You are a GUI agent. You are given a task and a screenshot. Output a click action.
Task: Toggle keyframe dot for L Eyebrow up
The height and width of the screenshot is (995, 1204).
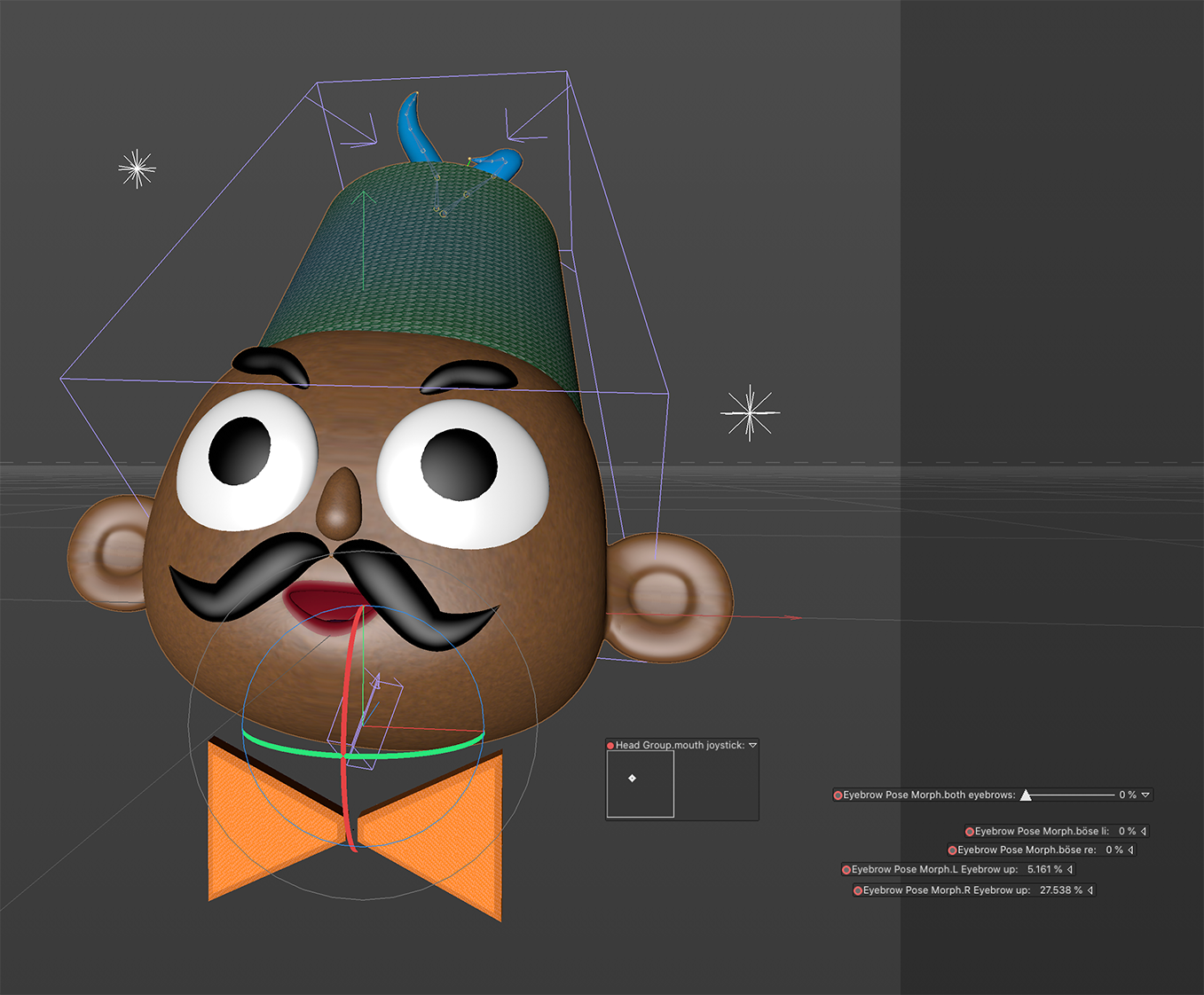pos(846,870)
